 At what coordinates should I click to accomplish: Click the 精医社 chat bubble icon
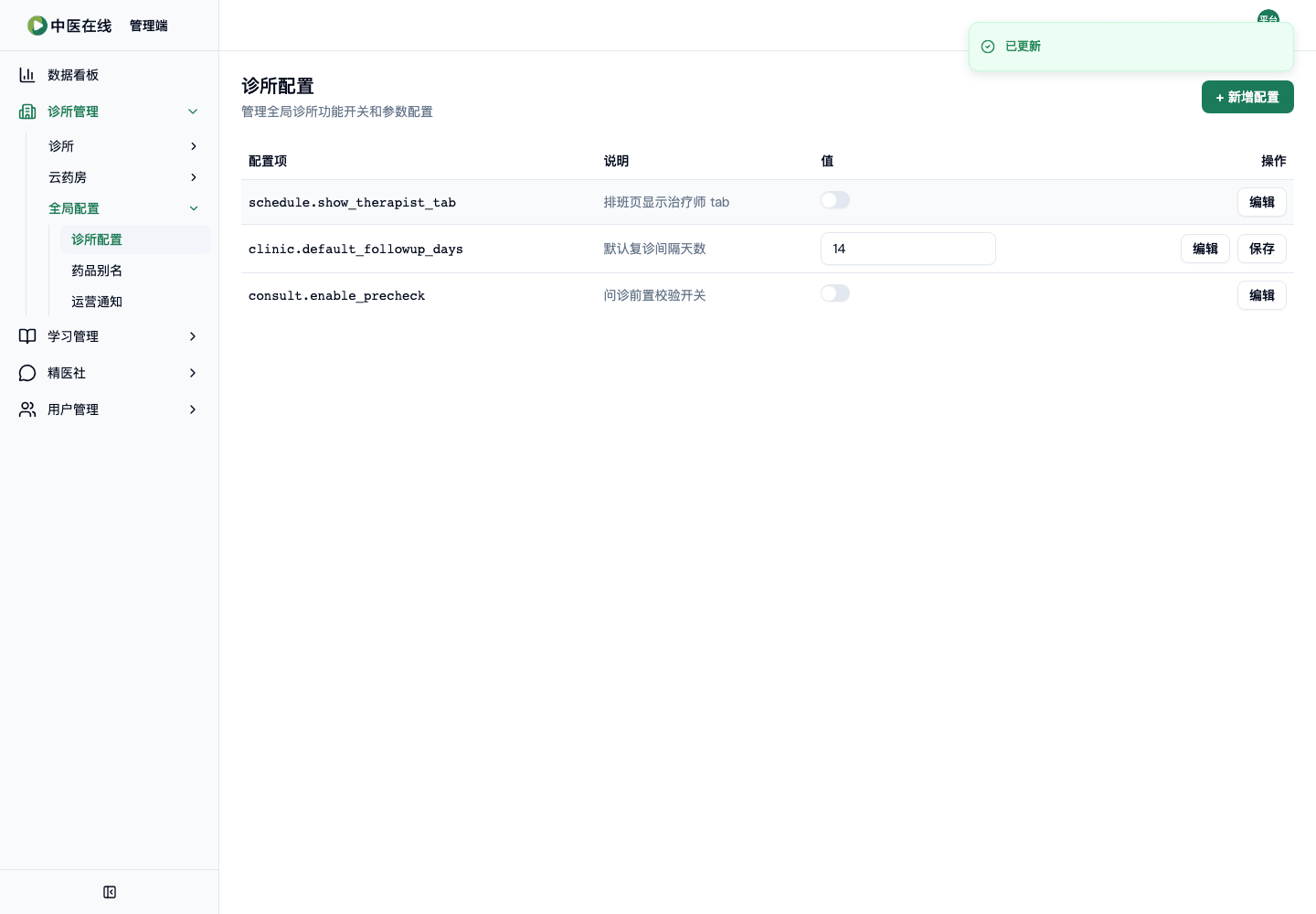pos(27,373)
